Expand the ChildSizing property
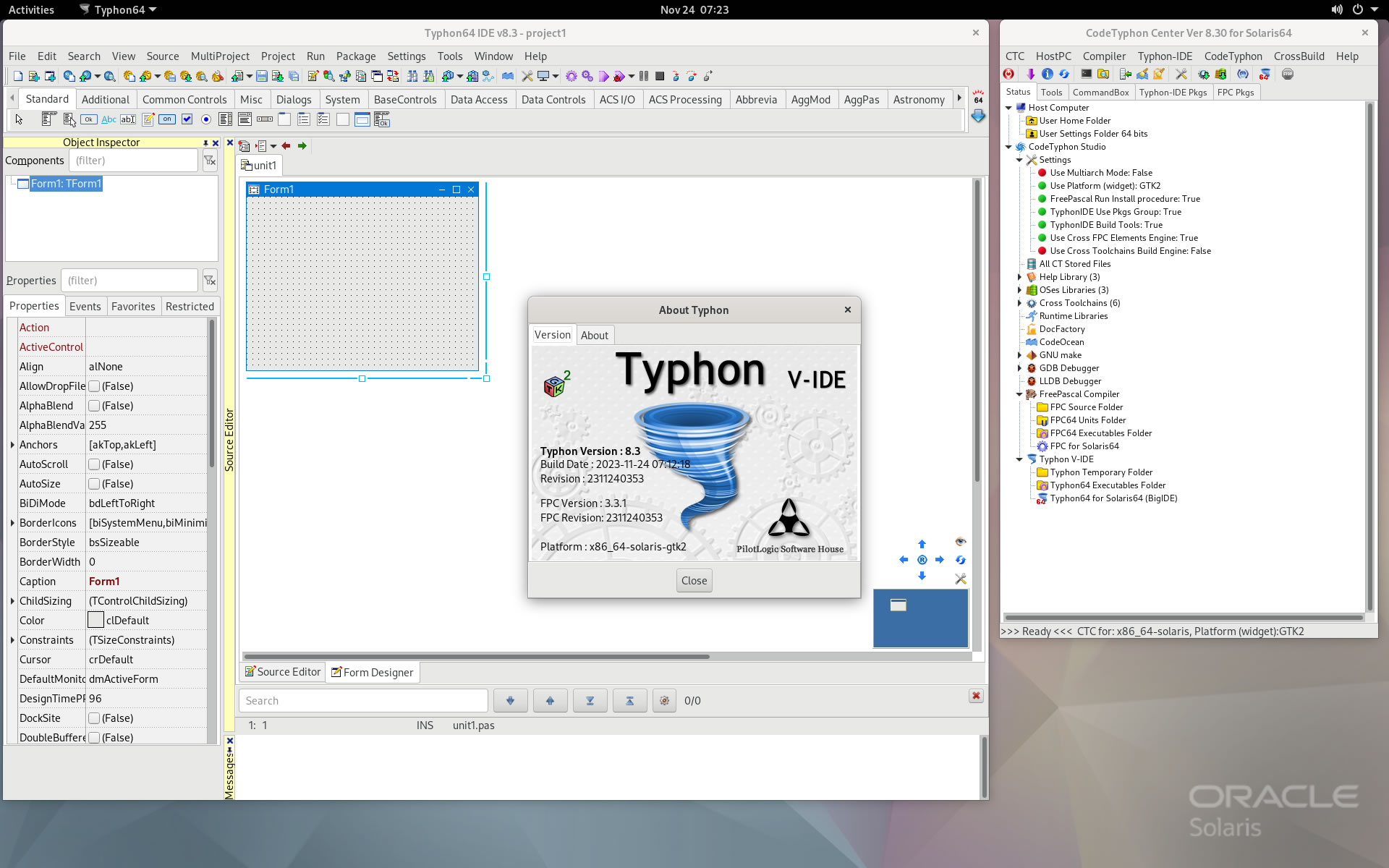 (12, 601)
